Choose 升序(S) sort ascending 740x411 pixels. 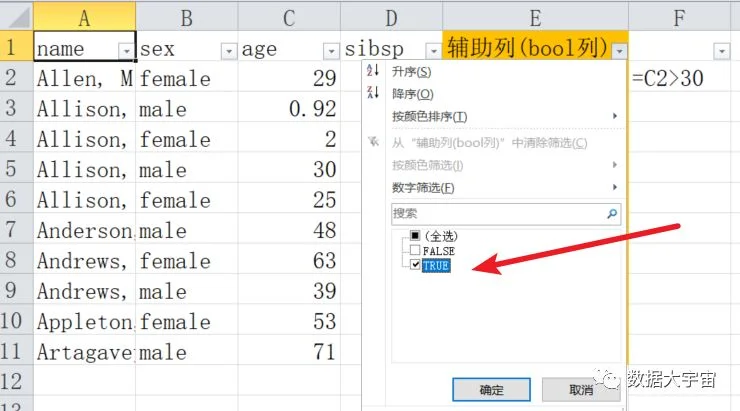coord(412,72)
